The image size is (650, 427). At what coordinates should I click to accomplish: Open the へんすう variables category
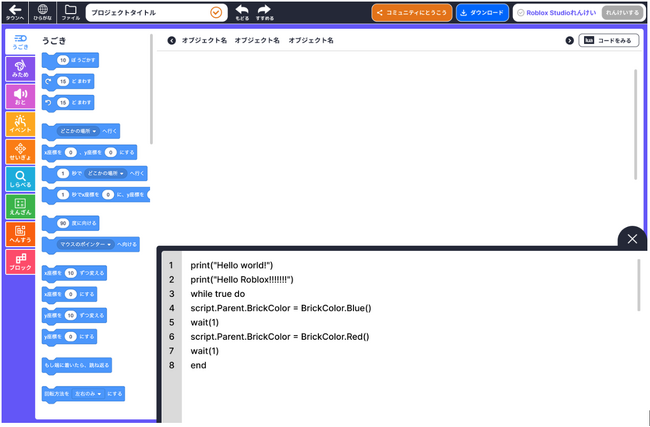[20, 234]
